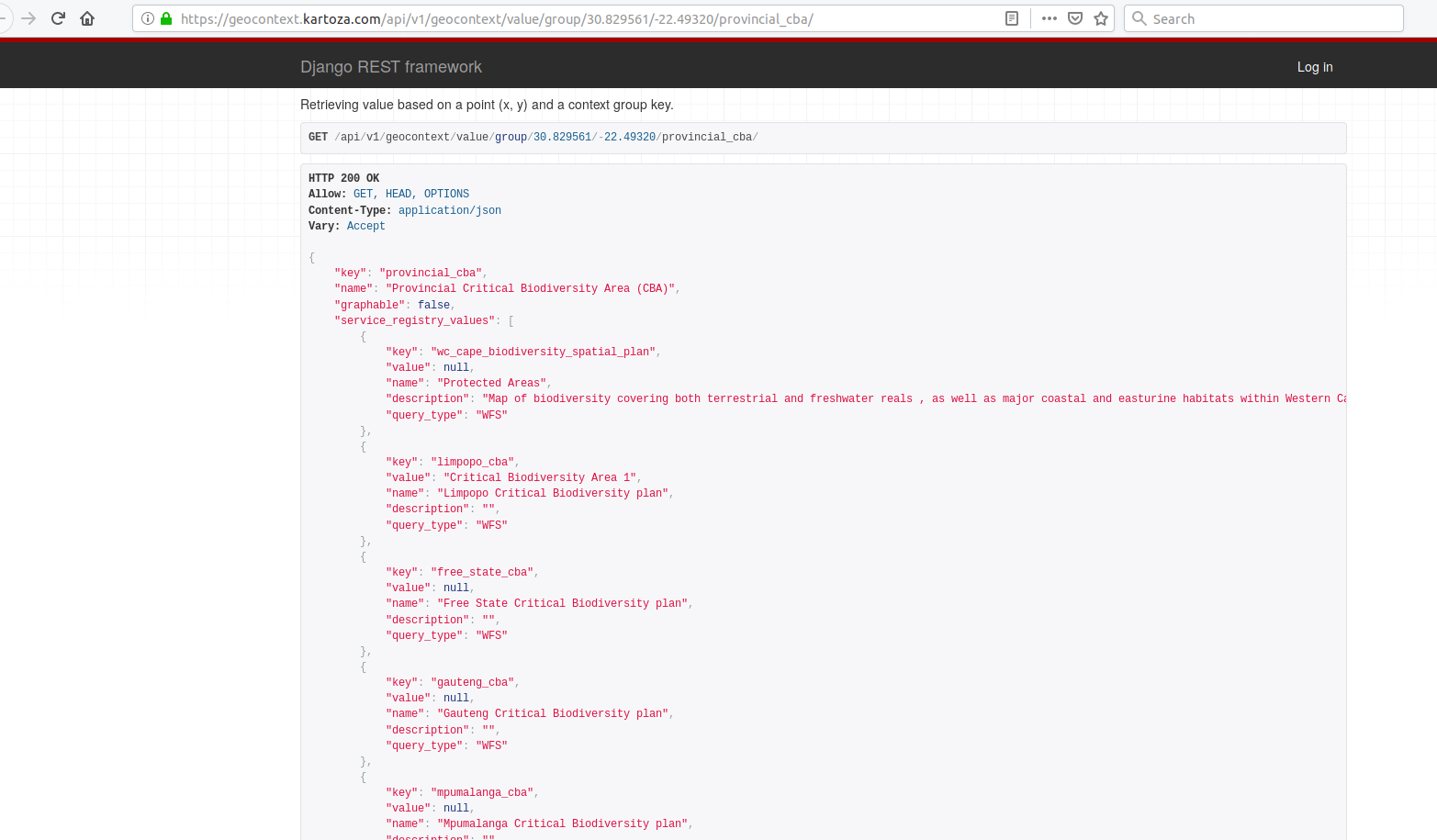This screenshot has height=840, width=1437.
Task: Click the page reload icon
Action: [x=58, y=18]
